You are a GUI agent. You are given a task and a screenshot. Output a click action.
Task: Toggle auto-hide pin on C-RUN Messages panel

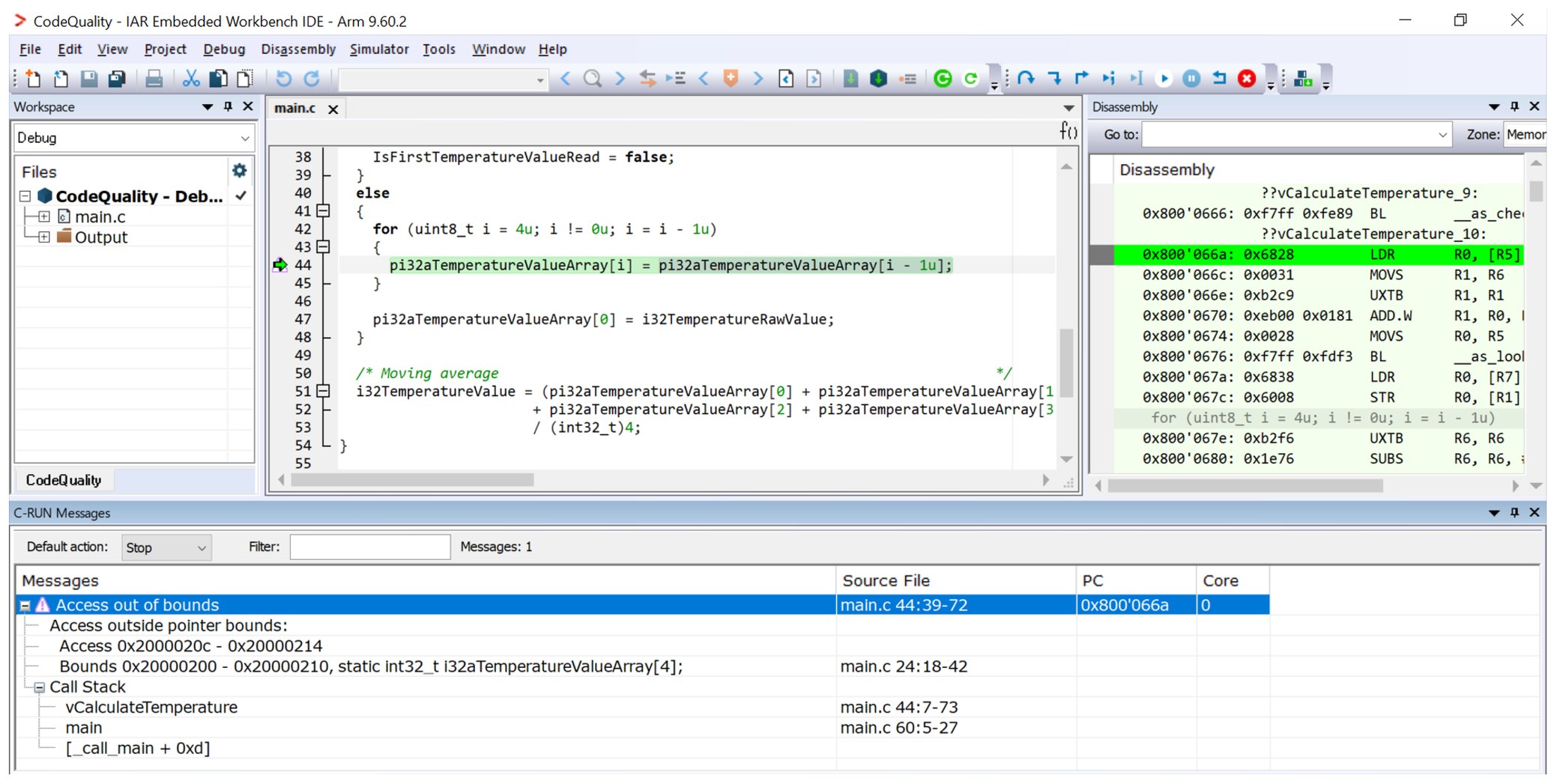tap(1514, 512)
